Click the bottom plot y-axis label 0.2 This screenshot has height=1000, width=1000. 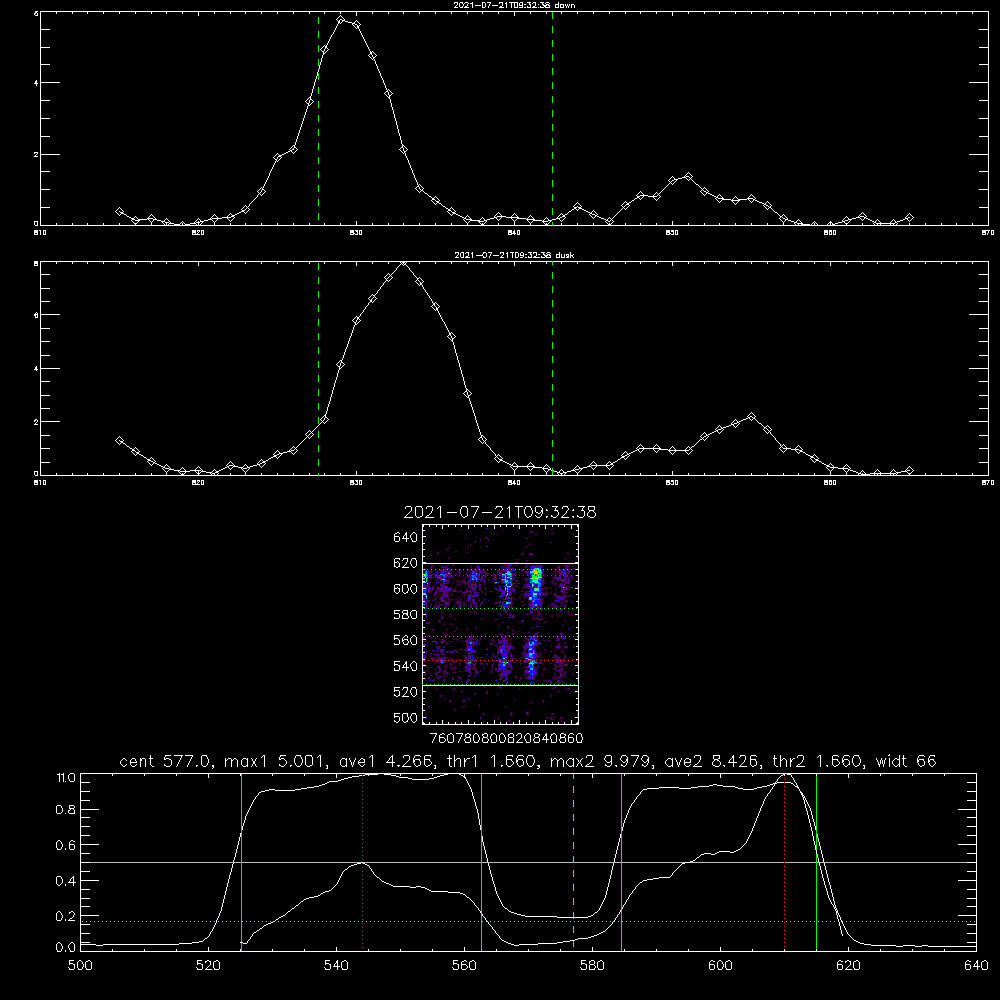(66, 916)
